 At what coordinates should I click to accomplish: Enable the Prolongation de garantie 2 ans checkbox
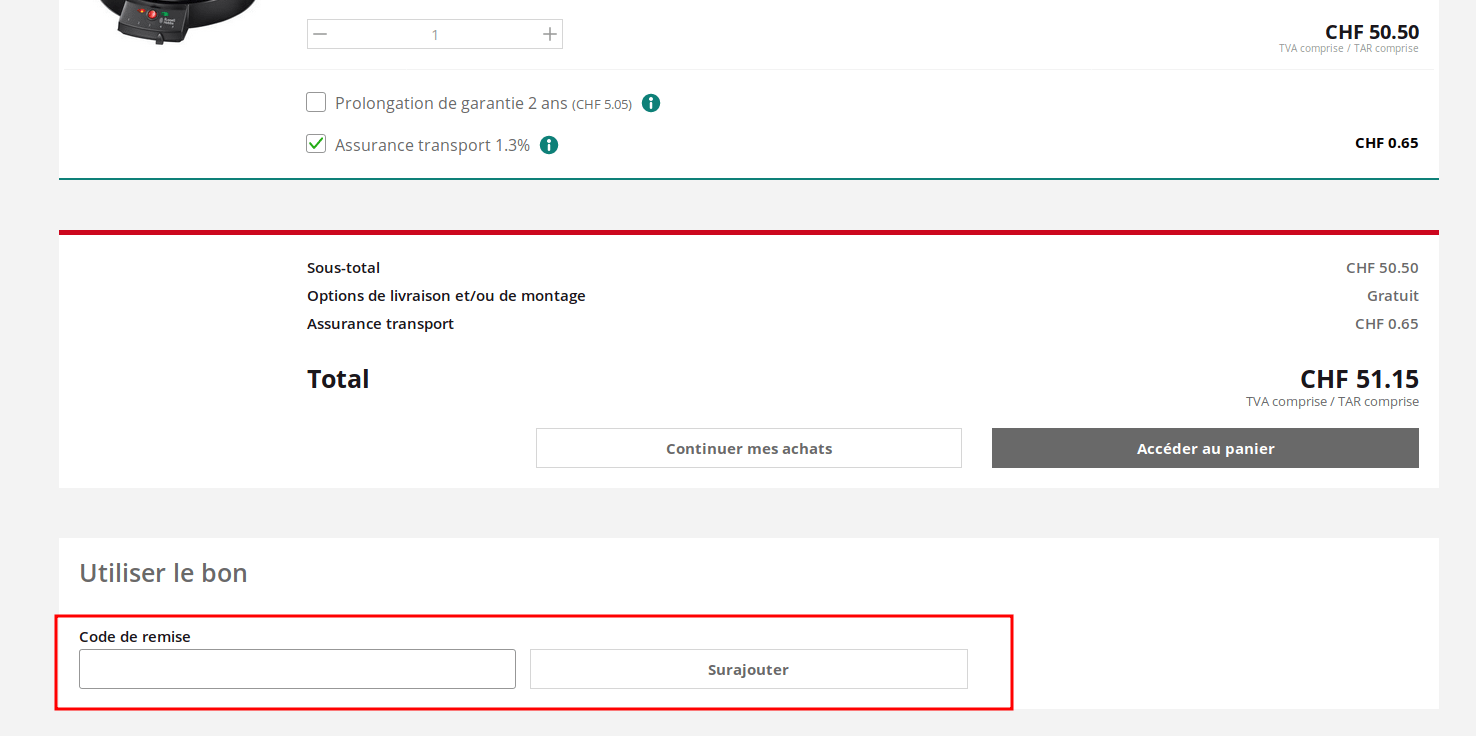point(316,102)
